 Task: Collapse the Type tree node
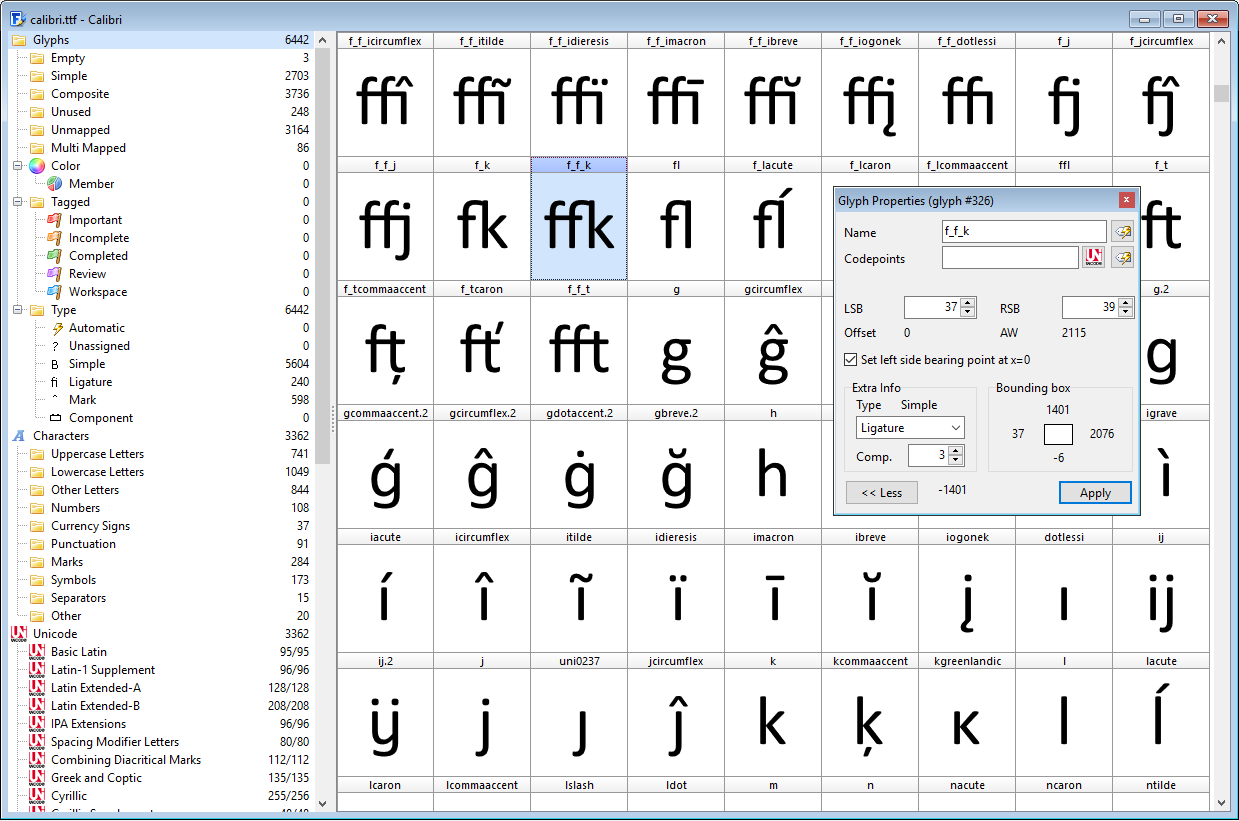click(x=18, y=310)
